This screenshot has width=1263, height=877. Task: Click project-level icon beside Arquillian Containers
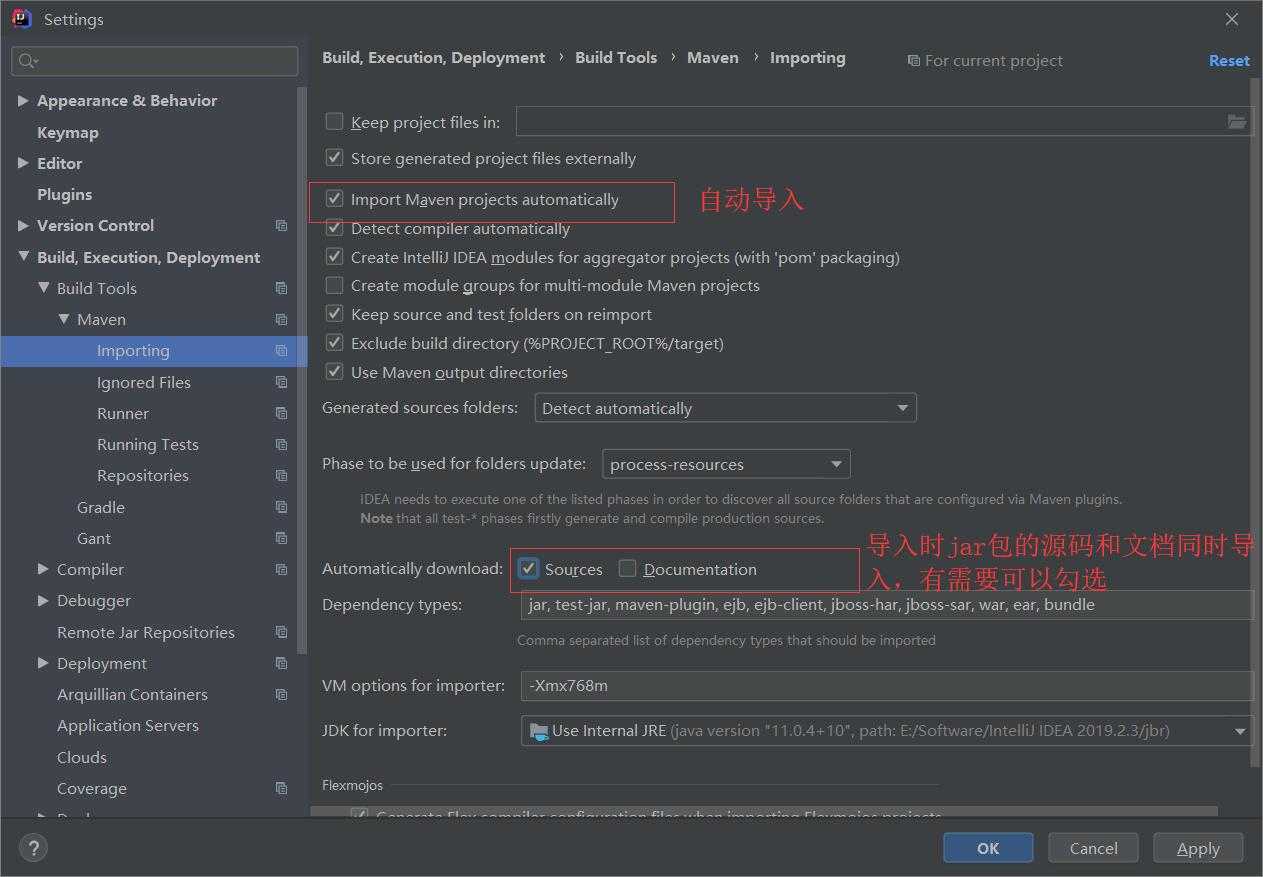click(281, 695)
